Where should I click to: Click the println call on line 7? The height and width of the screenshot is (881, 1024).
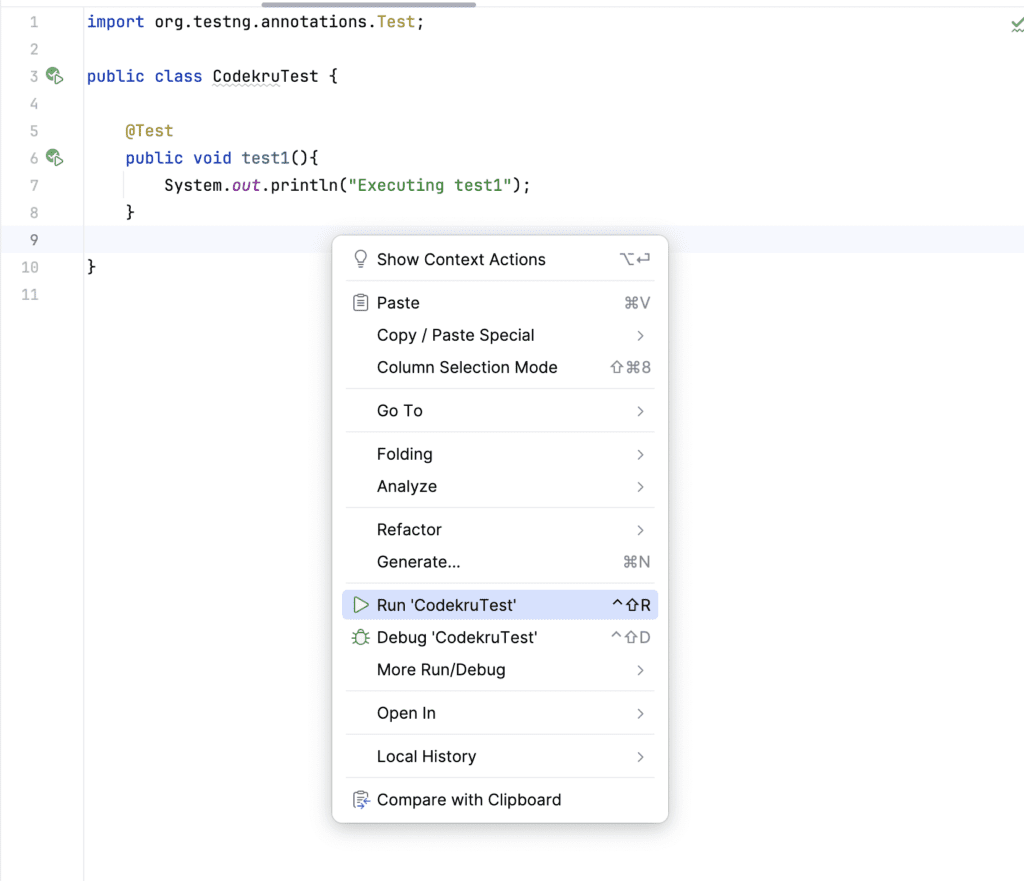[304, 185]
